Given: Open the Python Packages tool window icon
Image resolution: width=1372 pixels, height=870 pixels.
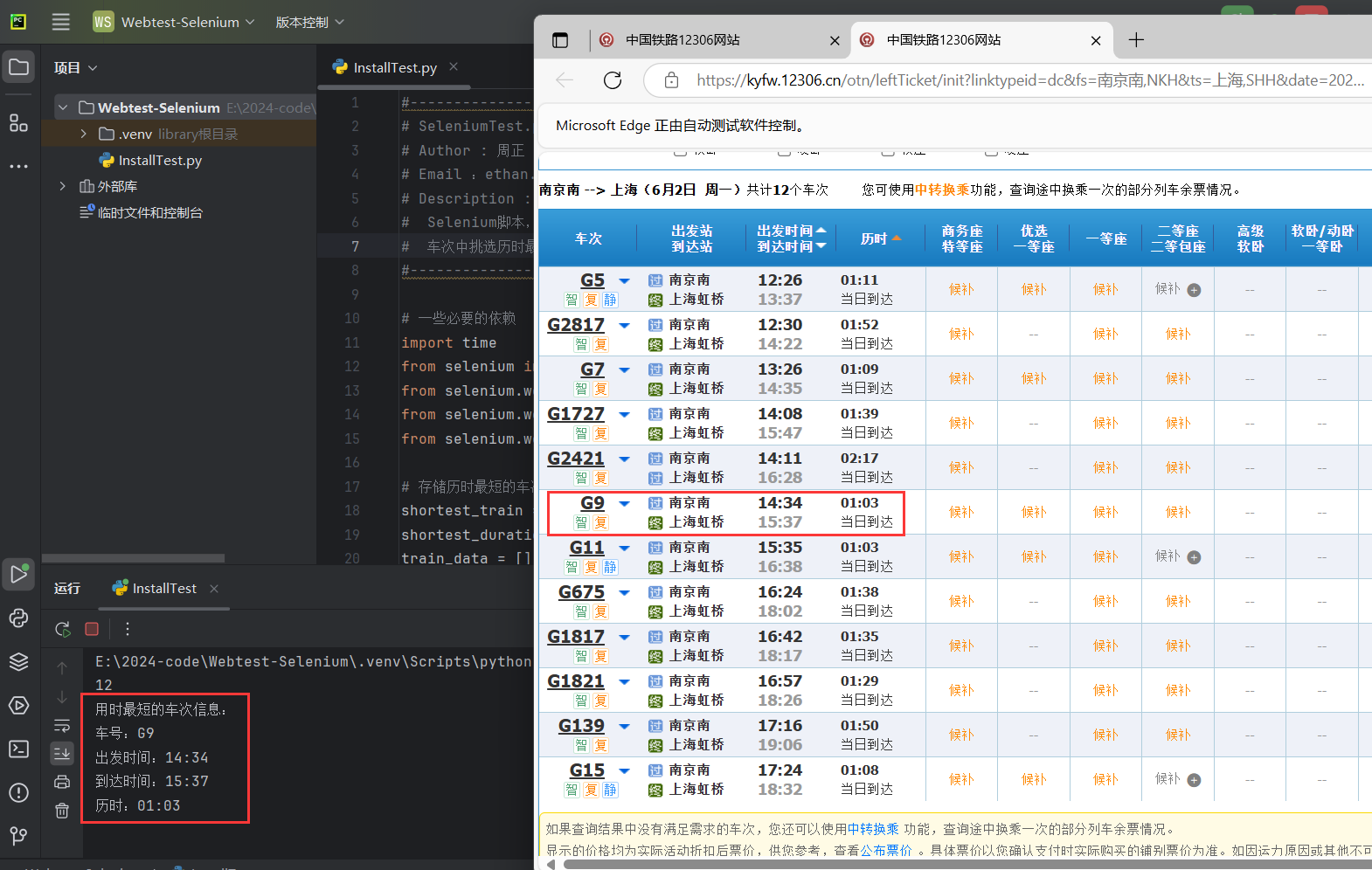Looking at the screenshot, I should coord(18,618).
